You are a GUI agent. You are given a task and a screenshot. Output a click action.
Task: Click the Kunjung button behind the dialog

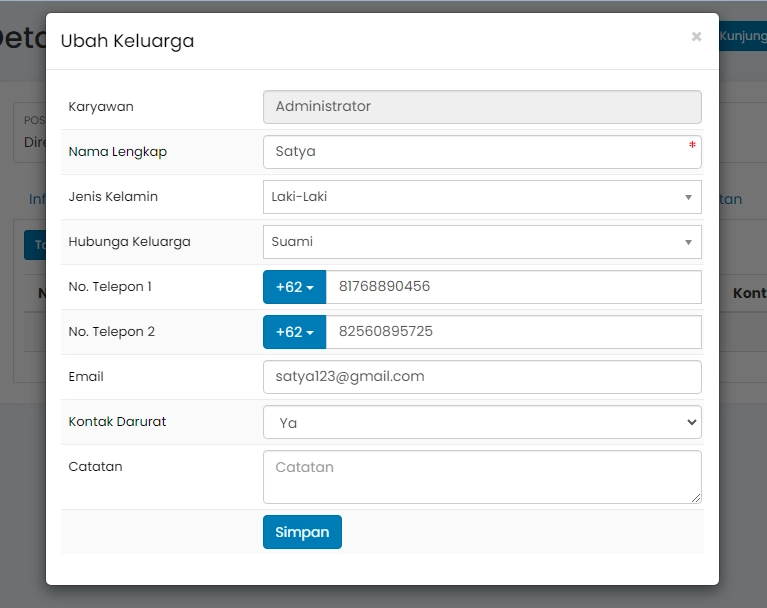pyautogui.click(x=742, y=36)
